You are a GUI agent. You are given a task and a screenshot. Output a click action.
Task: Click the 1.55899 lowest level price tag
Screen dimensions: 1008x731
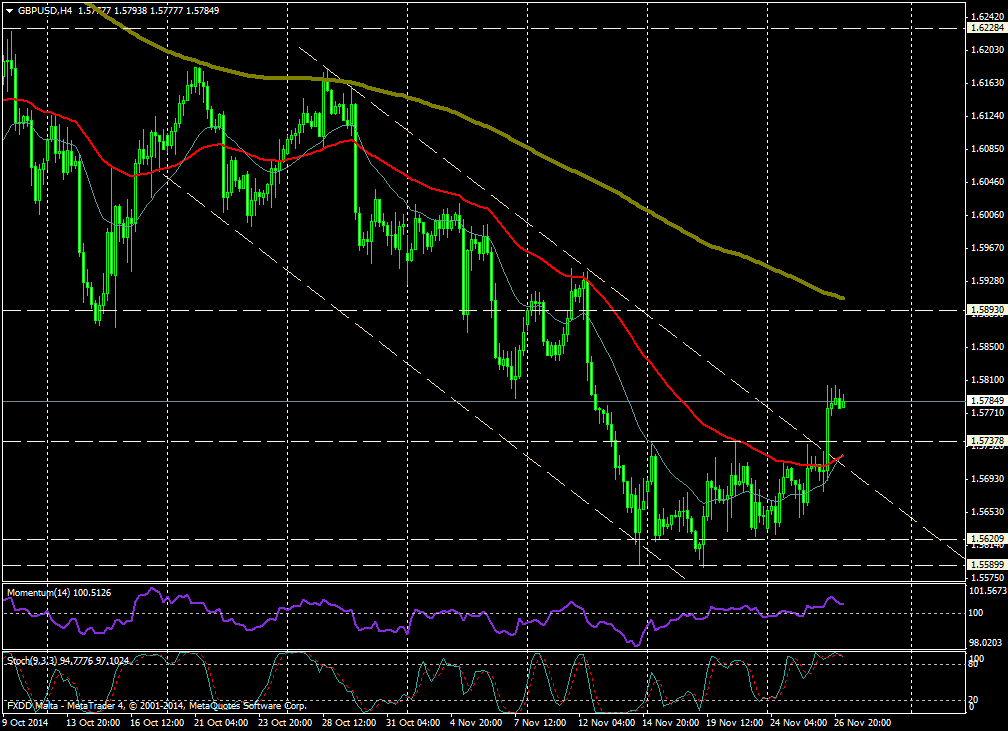pyautogui.click(x=986, y=565)
